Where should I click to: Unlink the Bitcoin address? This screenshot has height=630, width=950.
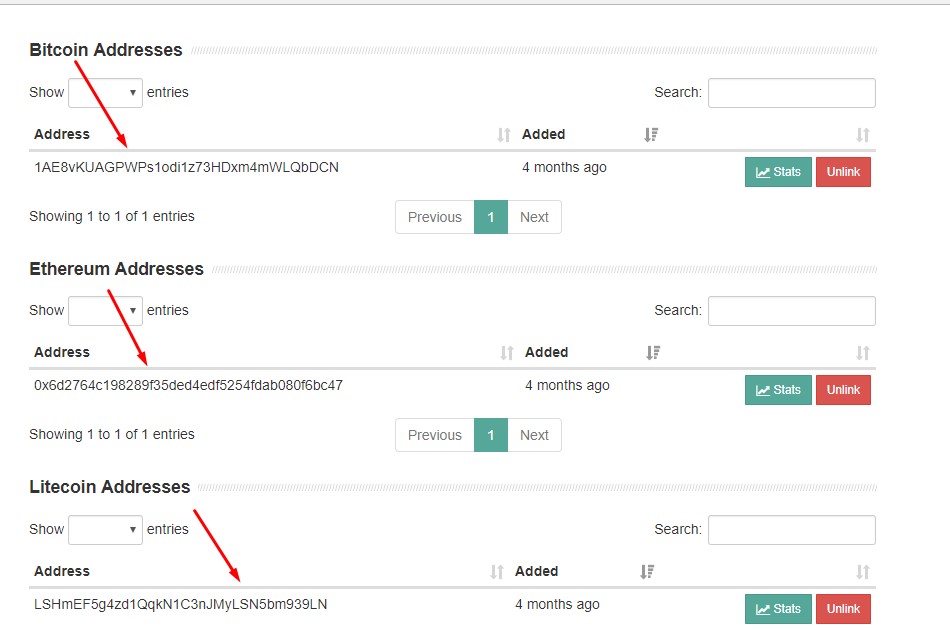tap(843, 172)
